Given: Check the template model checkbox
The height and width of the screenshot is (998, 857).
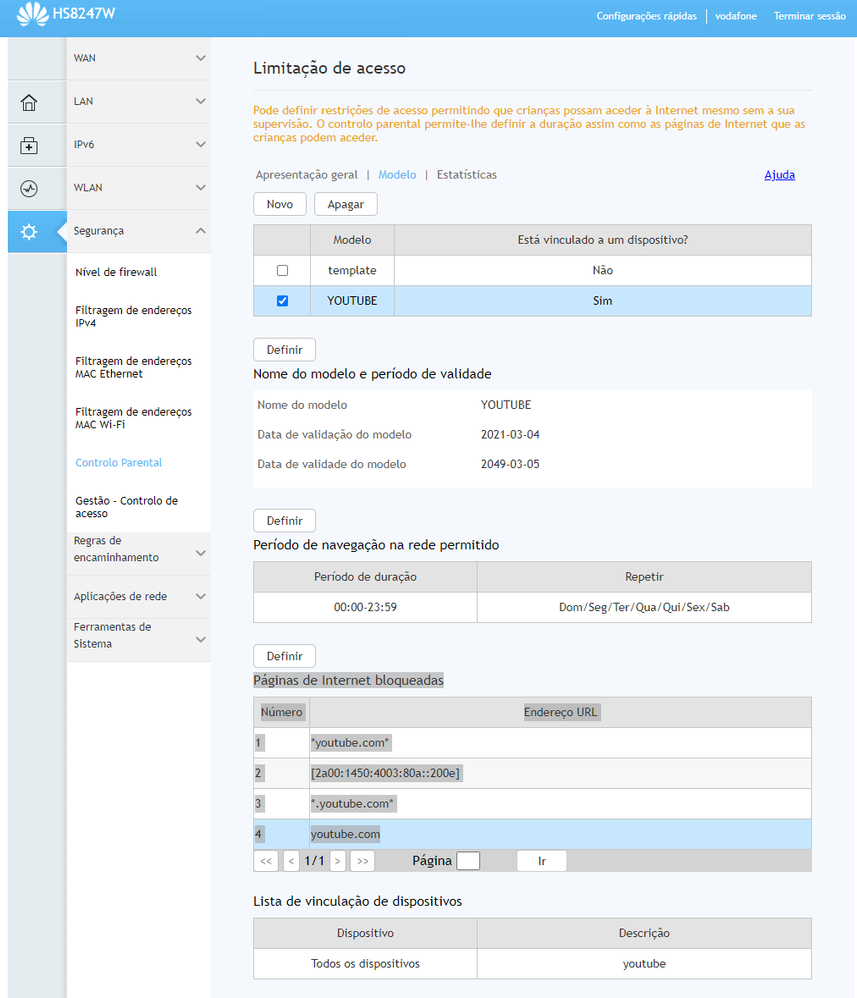Looking at the screenshot, I should point(282,271).
